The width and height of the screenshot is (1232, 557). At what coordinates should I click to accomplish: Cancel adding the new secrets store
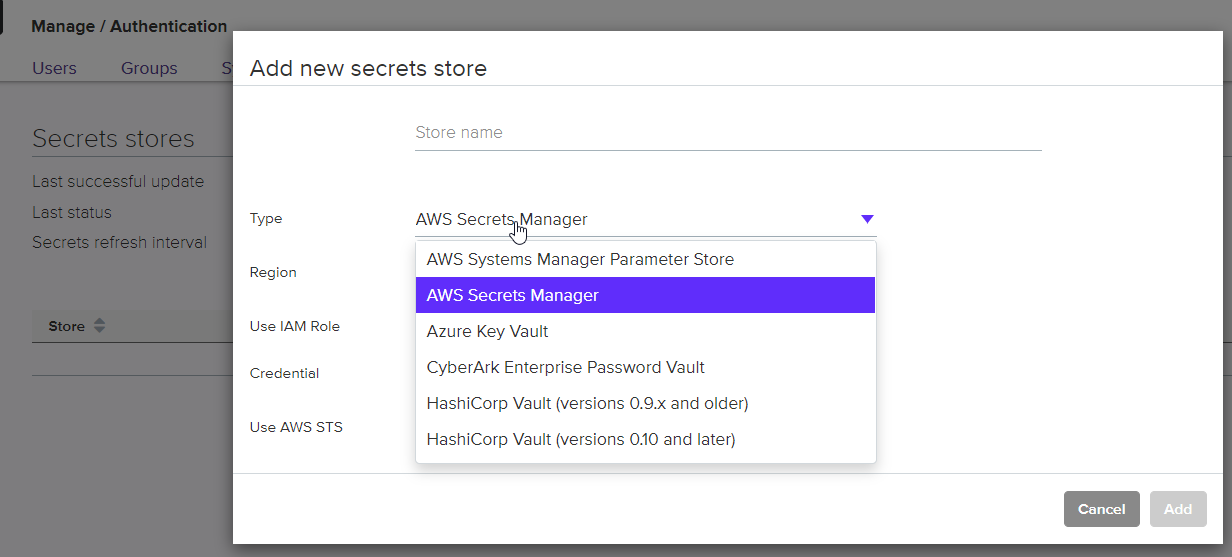point(1101,509)
